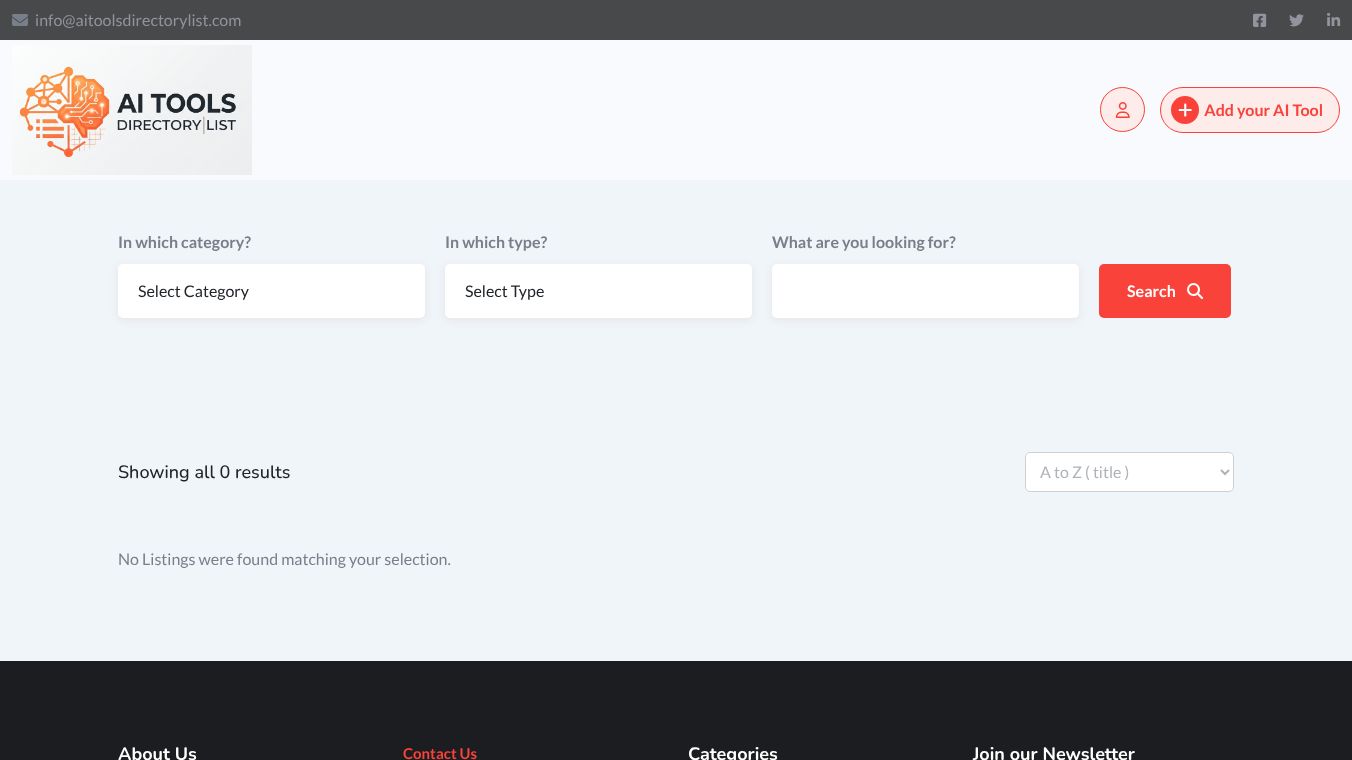Click inside the What are you looking for field
The width and height of the screenshot is (1352, 760).
[x=925, y=291]
